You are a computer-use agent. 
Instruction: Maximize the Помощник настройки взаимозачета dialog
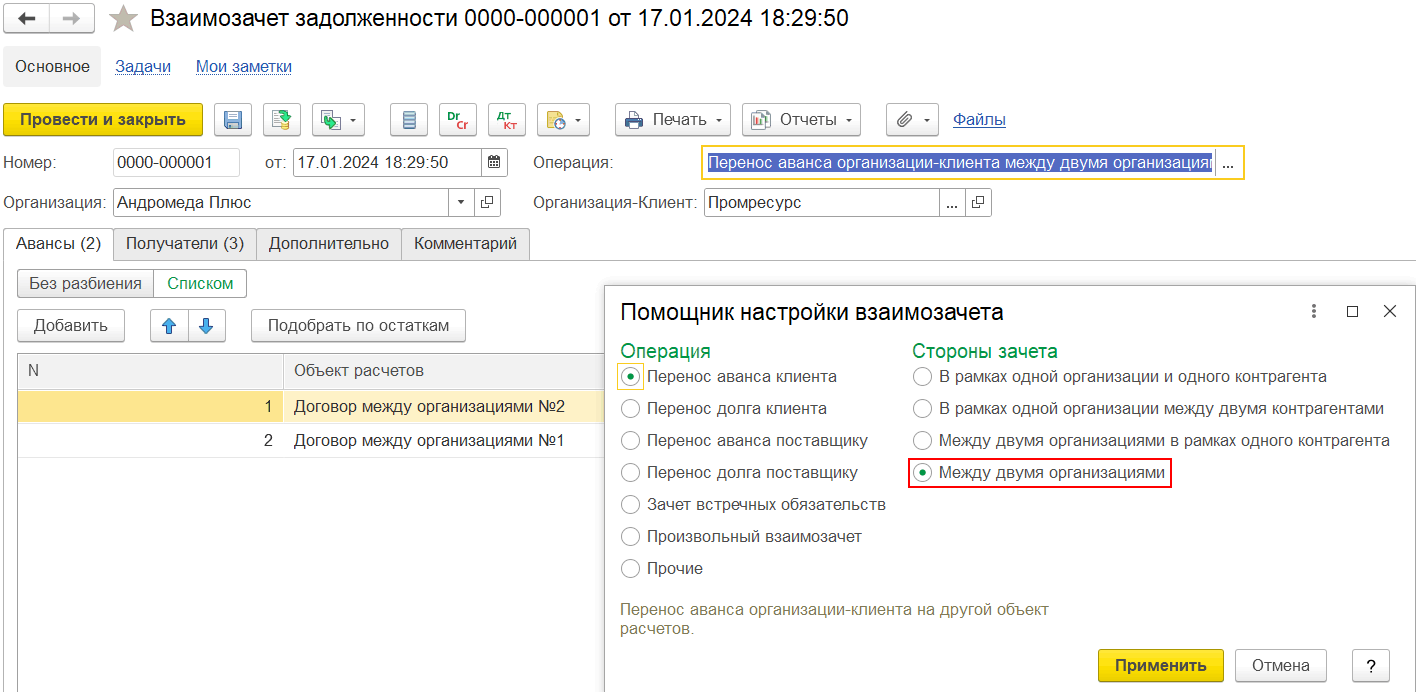pyautogui.click(x=1352, y=312)
